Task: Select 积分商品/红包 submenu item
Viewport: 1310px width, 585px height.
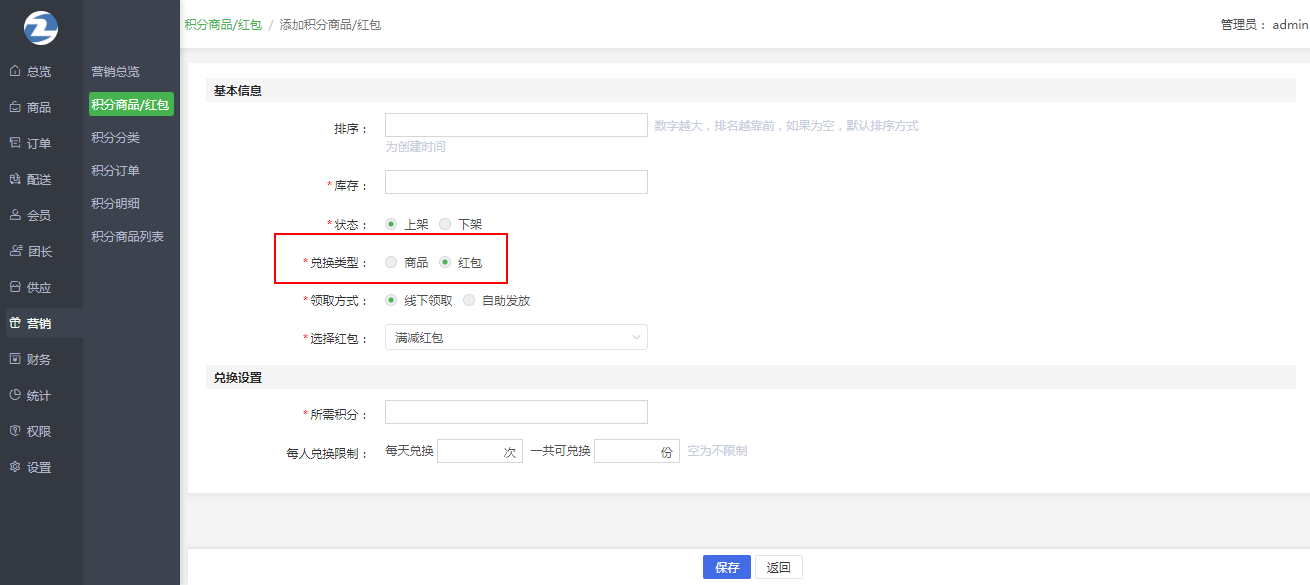Action: (x=131, y=104)
